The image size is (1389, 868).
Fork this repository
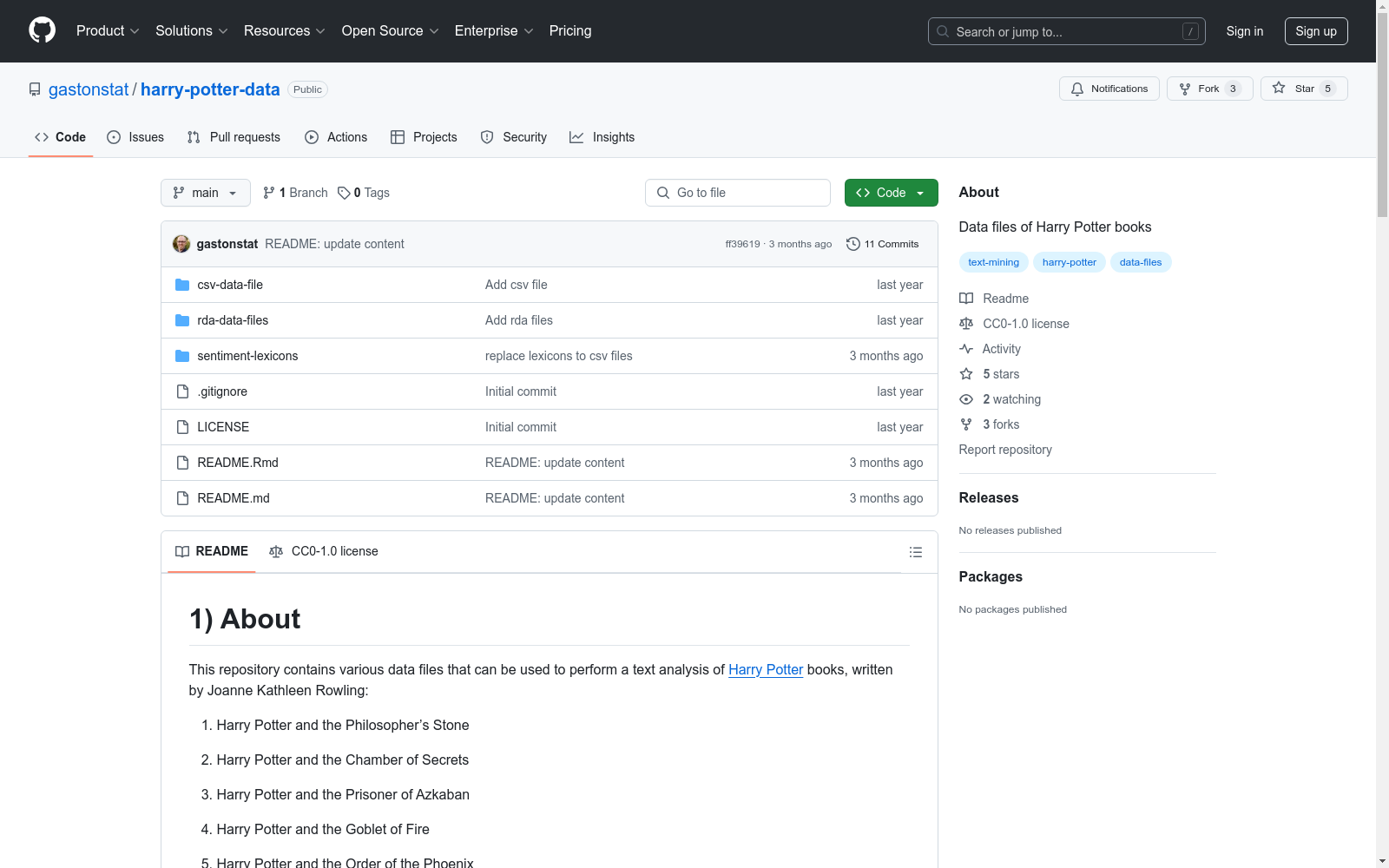click(x=1210, y=89)
